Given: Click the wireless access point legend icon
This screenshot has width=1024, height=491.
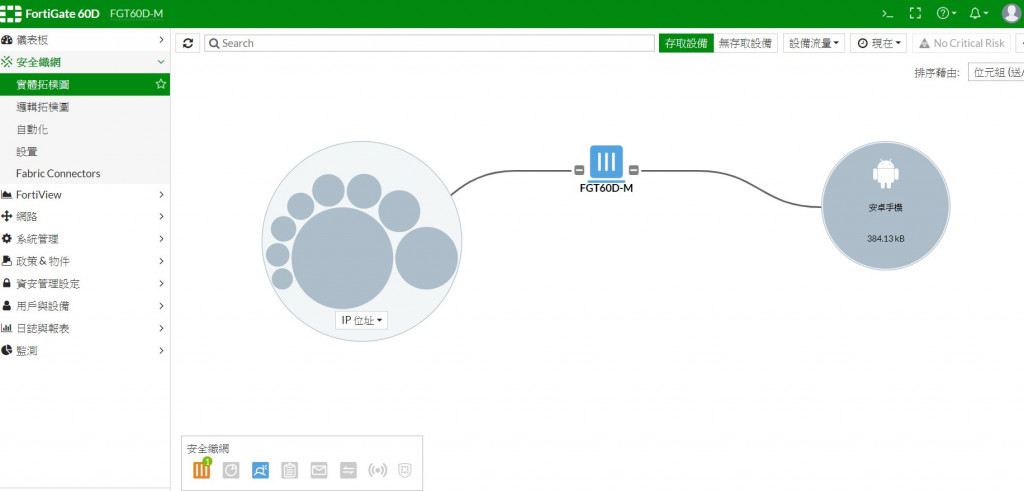Looking at the screenshot, I should point(377,470).
